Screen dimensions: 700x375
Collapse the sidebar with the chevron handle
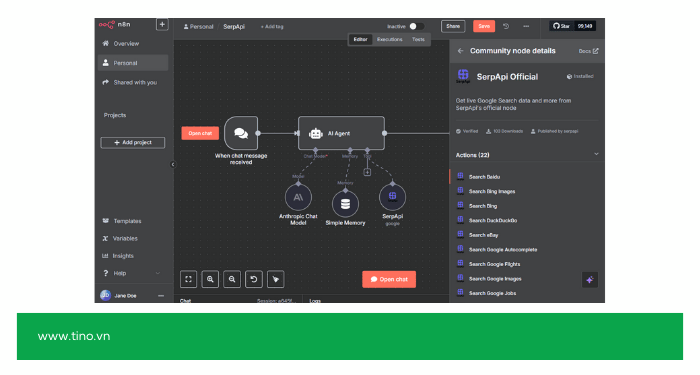pyautogui.click(x=173, y=164)
